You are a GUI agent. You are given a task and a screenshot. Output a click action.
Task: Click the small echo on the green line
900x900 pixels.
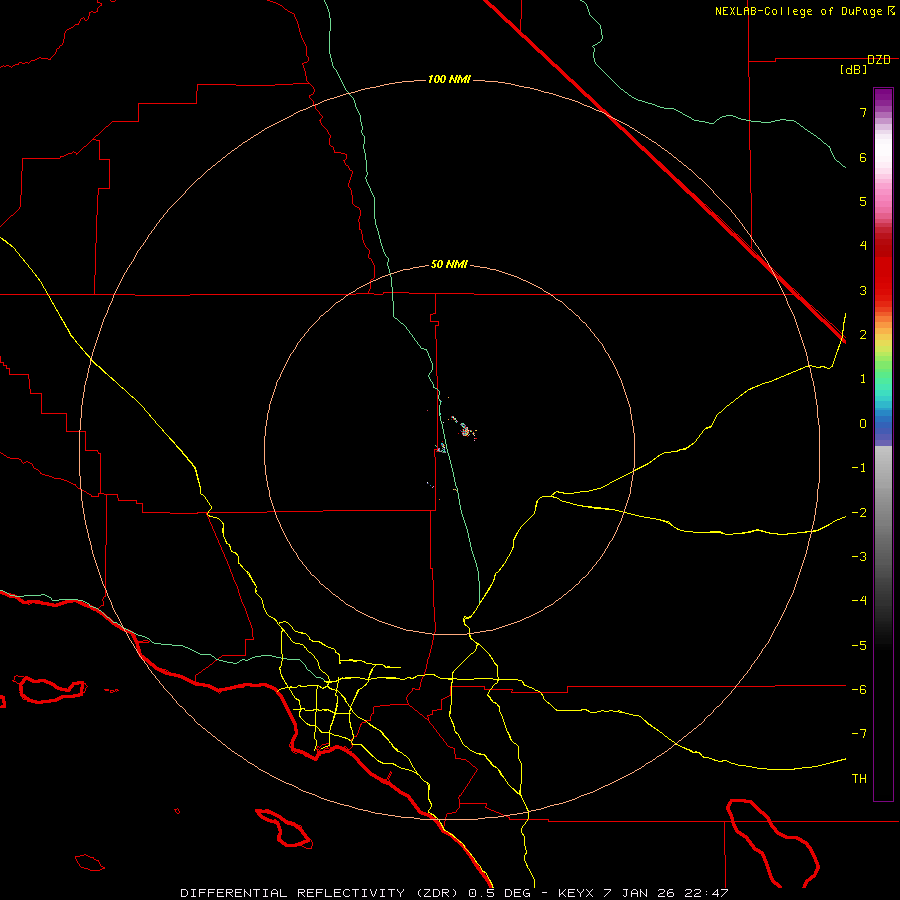[441, 448]
